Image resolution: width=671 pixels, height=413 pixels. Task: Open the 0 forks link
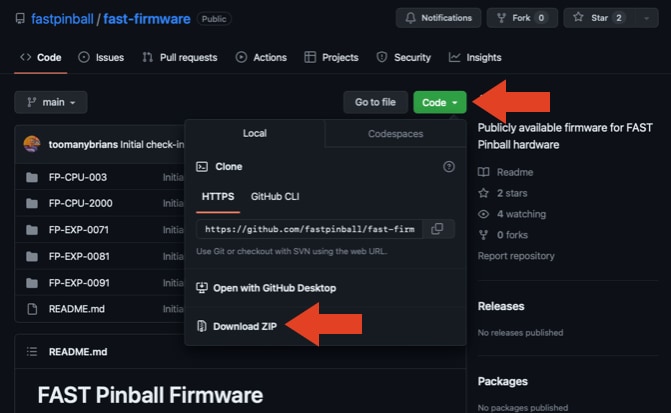click(512, 235)
